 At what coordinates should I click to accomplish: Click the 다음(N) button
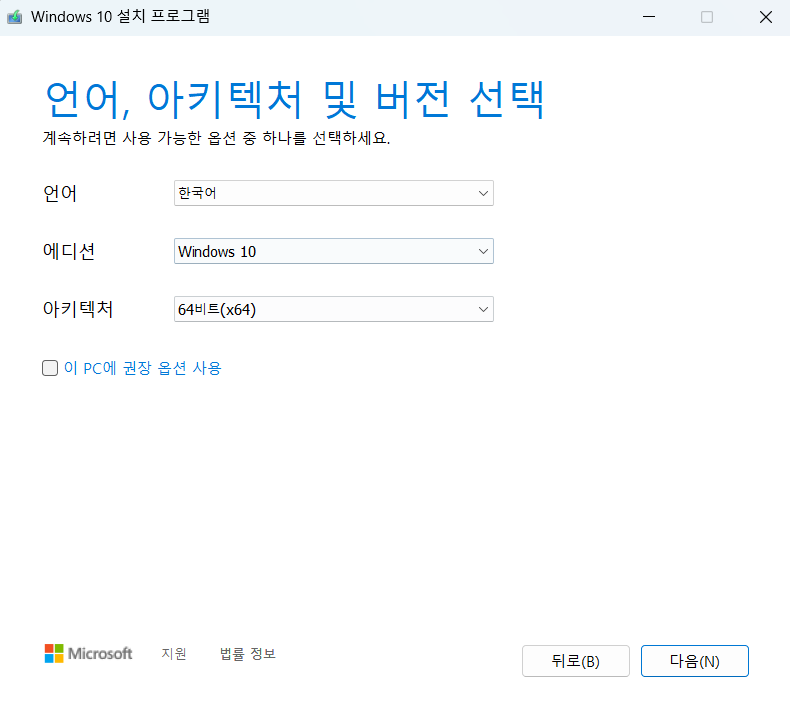pos(695,661)
